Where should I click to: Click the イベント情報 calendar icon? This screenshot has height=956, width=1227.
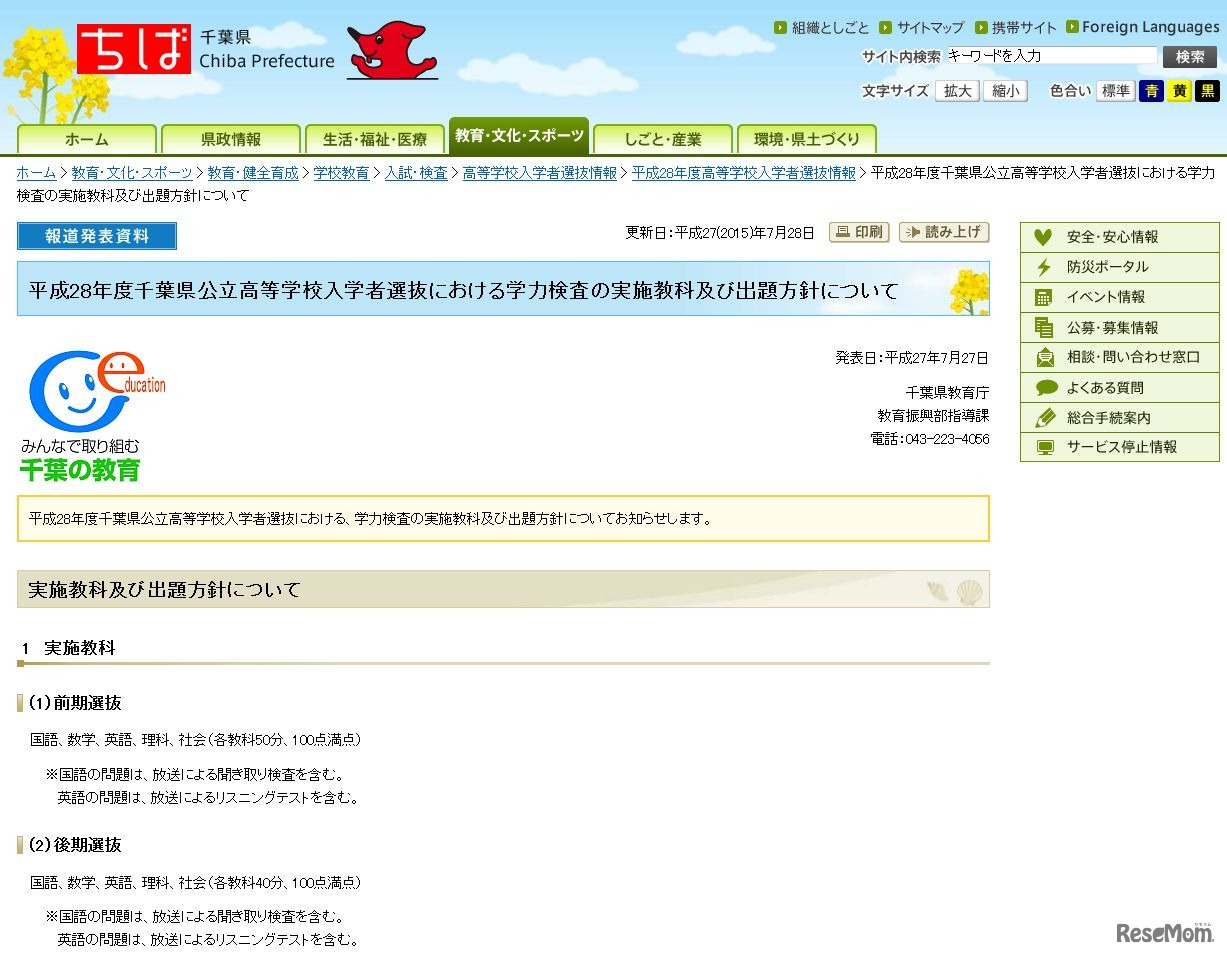(1043, 298)
